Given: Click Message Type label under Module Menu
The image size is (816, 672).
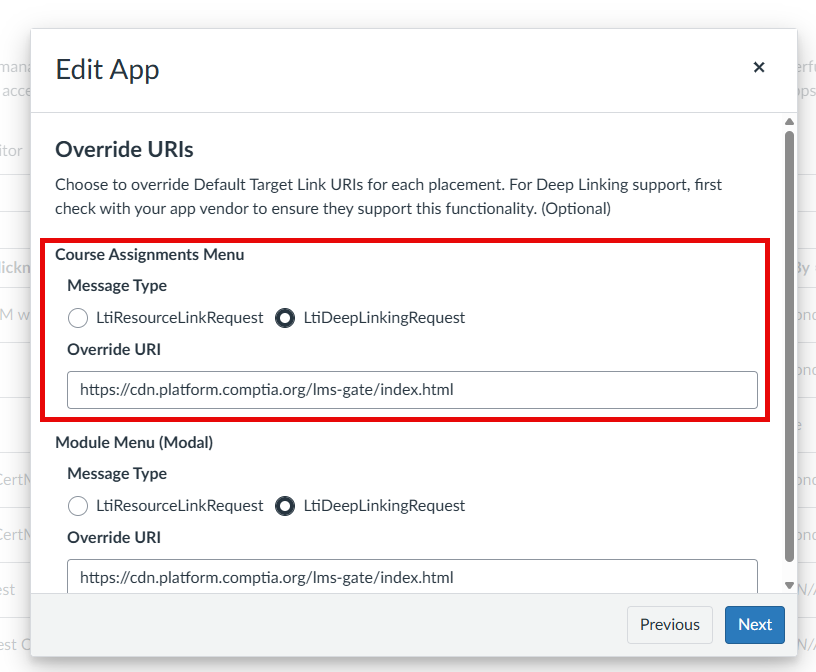Looking at the screenshot, I should coord(117,474).
